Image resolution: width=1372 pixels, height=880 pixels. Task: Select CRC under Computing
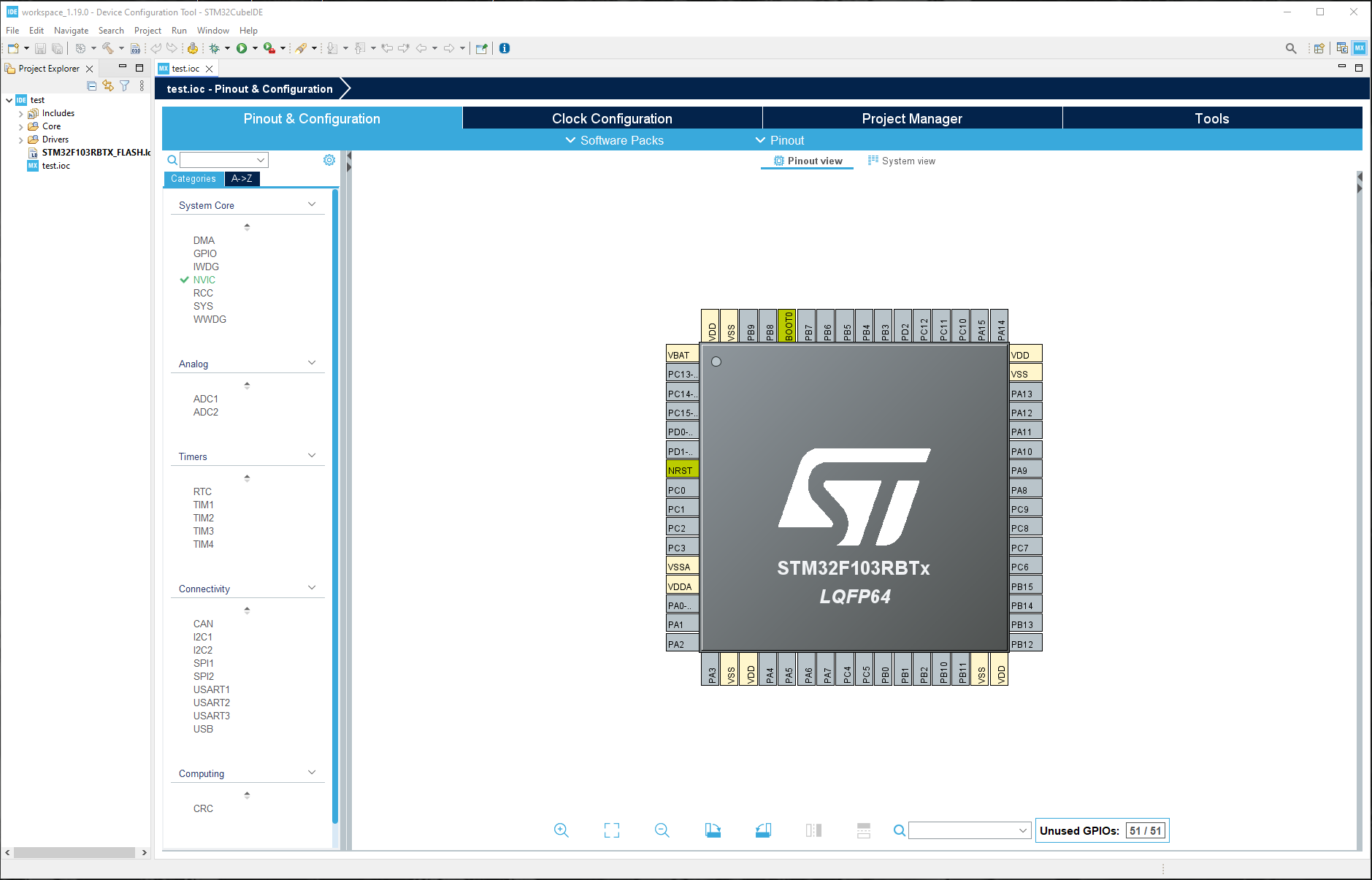204,808
